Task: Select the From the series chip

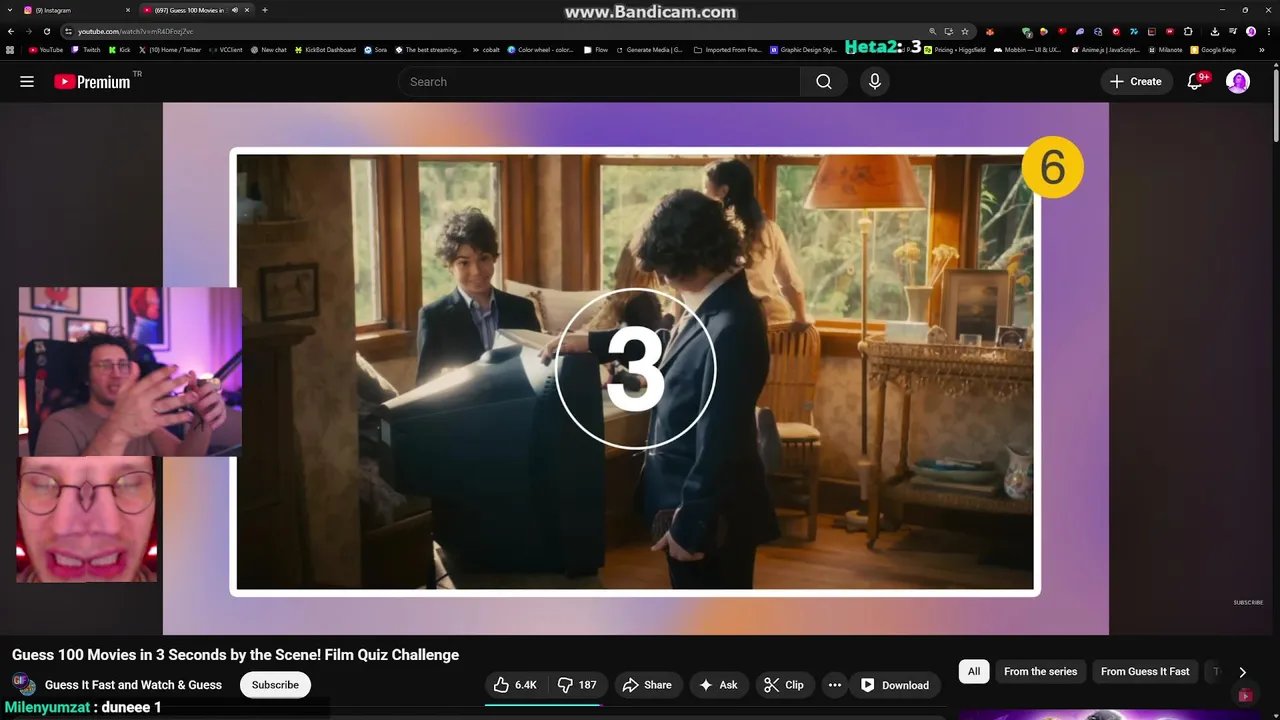Action: (x=1040, y=672)
